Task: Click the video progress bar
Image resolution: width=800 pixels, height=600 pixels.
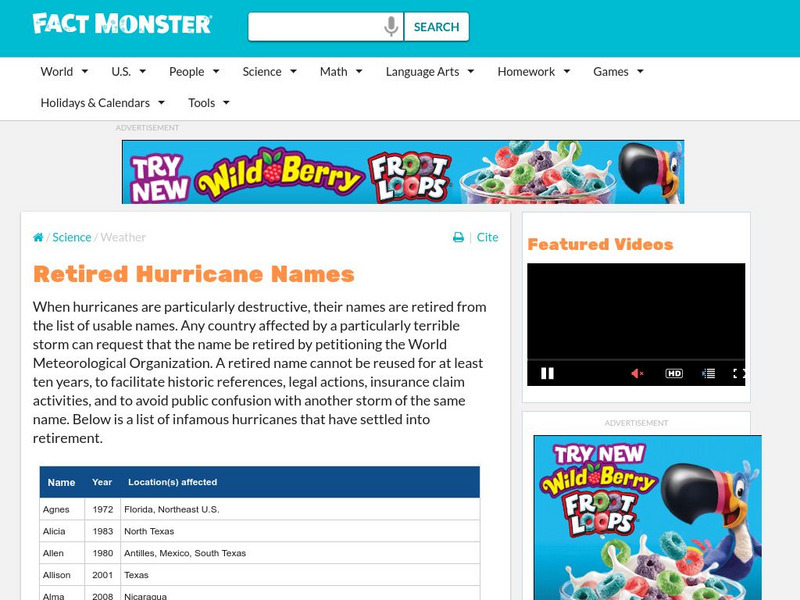Action: click(x=636, y=360)
